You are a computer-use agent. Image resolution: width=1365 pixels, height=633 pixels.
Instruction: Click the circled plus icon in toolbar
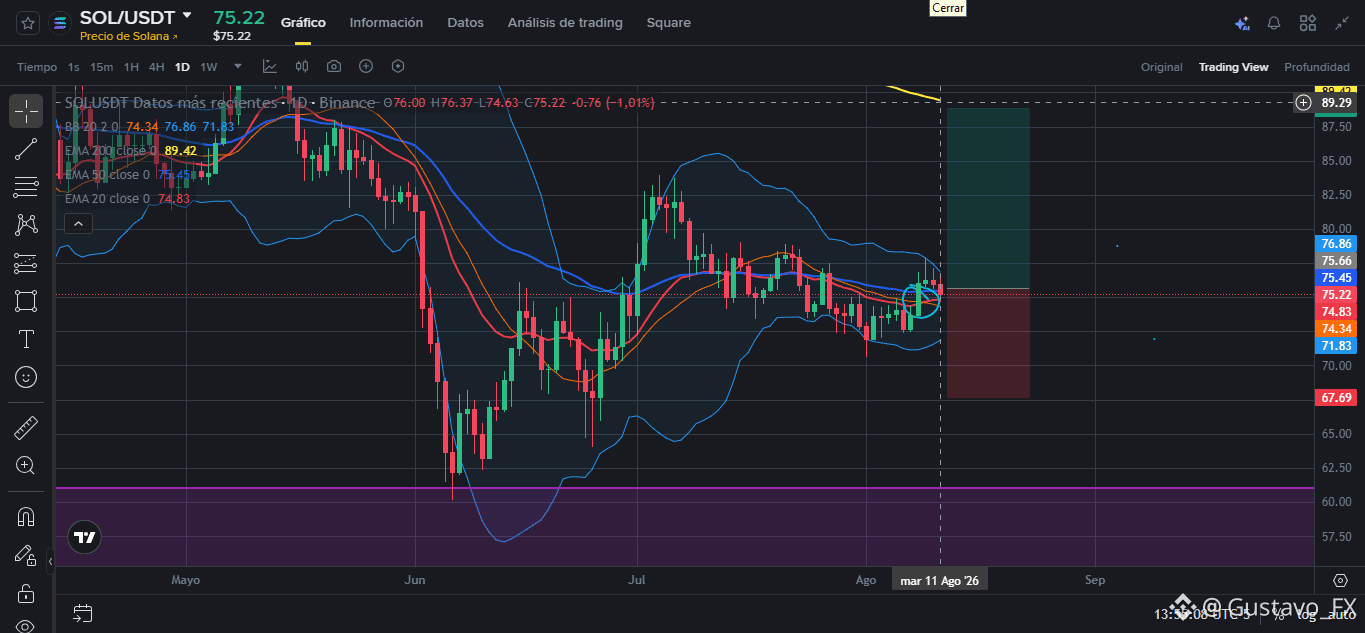coord(366,66)
